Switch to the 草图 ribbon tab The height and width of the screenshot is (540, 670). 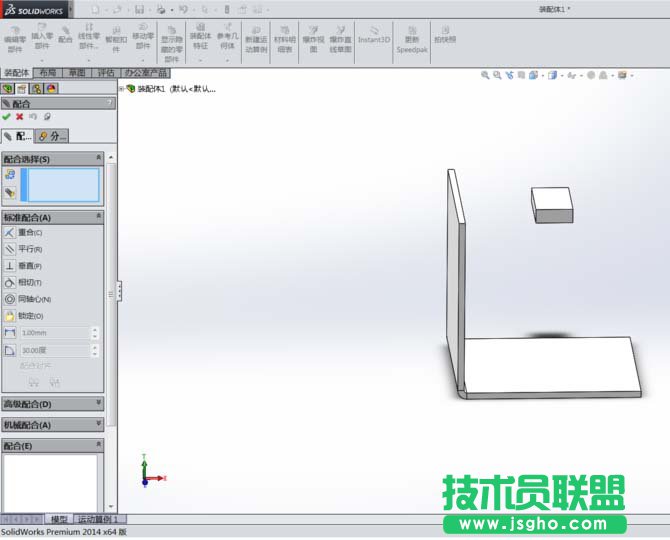point(77,73)
